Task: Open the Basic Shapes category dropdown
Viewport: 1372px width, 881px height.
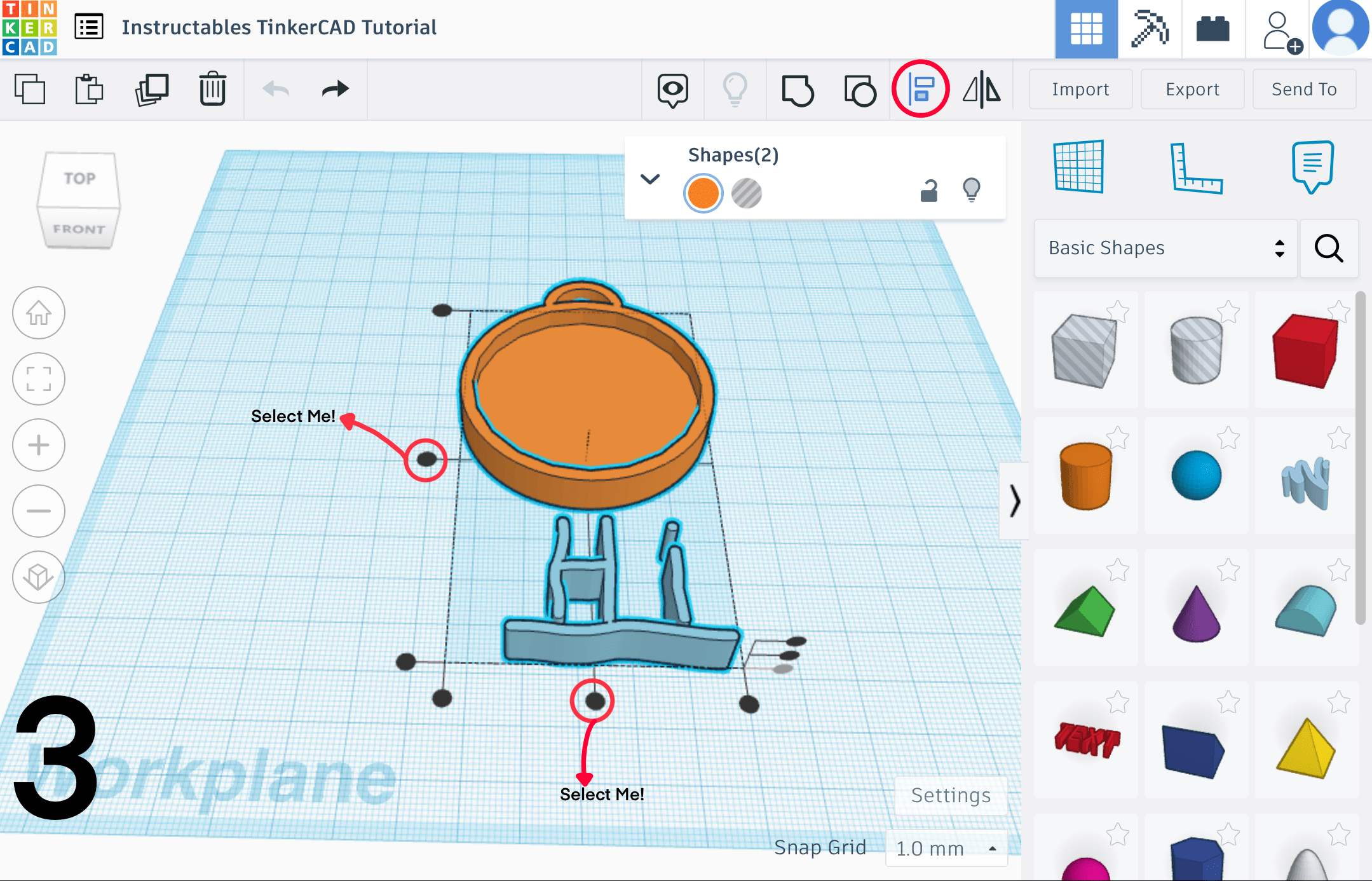Action: point(1165,248)
